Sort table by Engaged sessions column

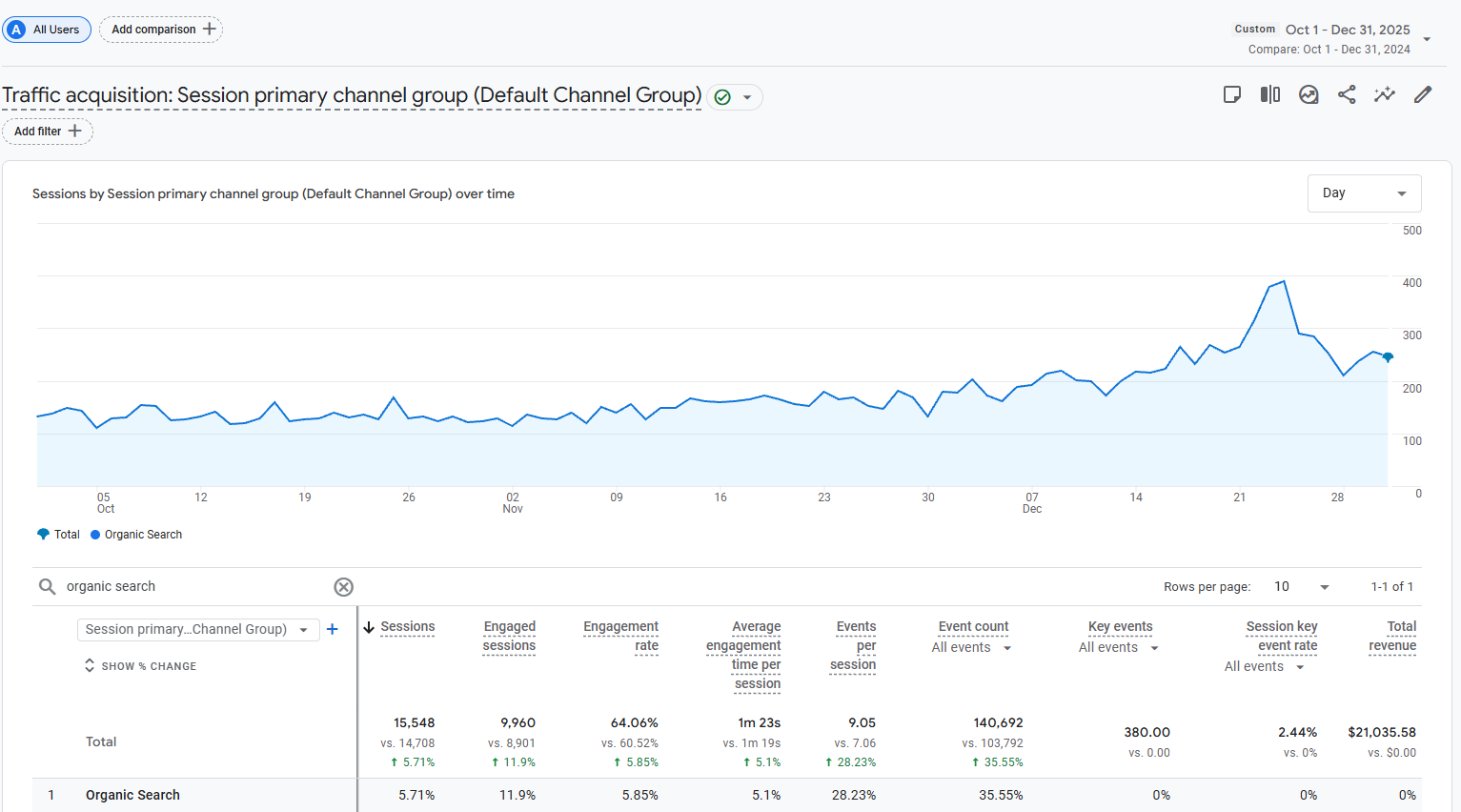(509, 636)
